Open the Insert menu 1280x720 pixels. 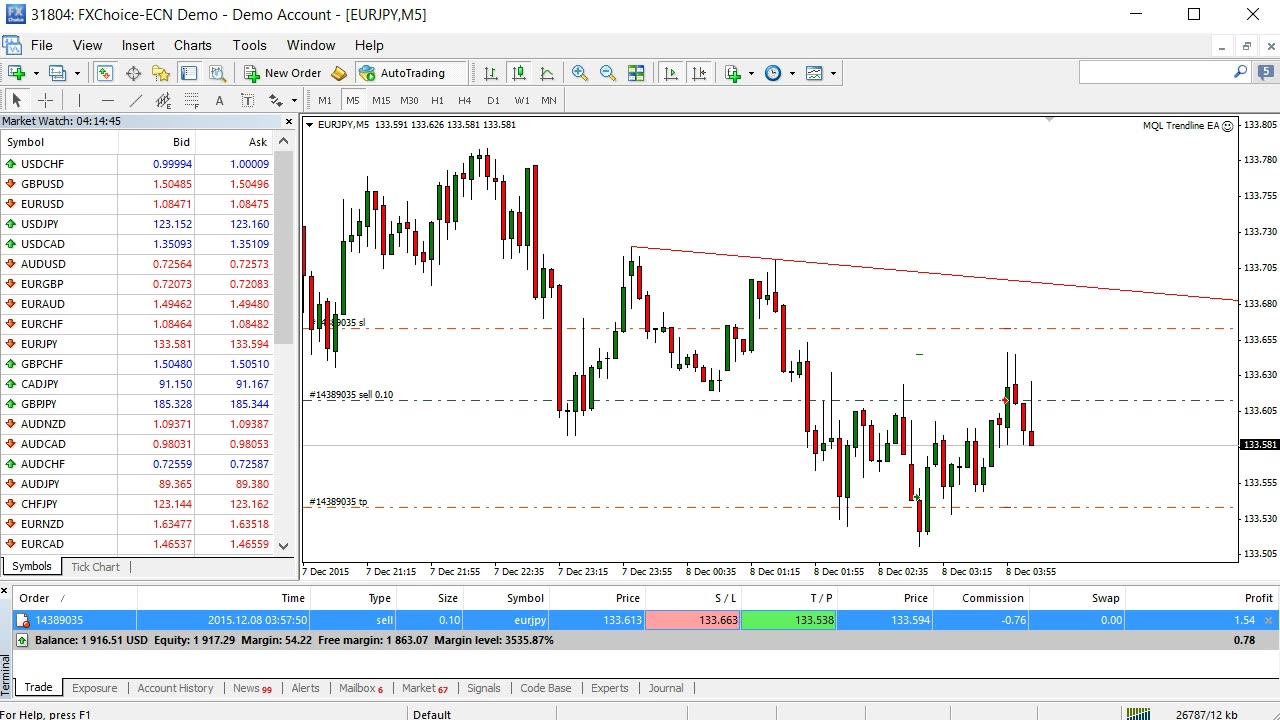pyautogui.click(x=138, y=45)
